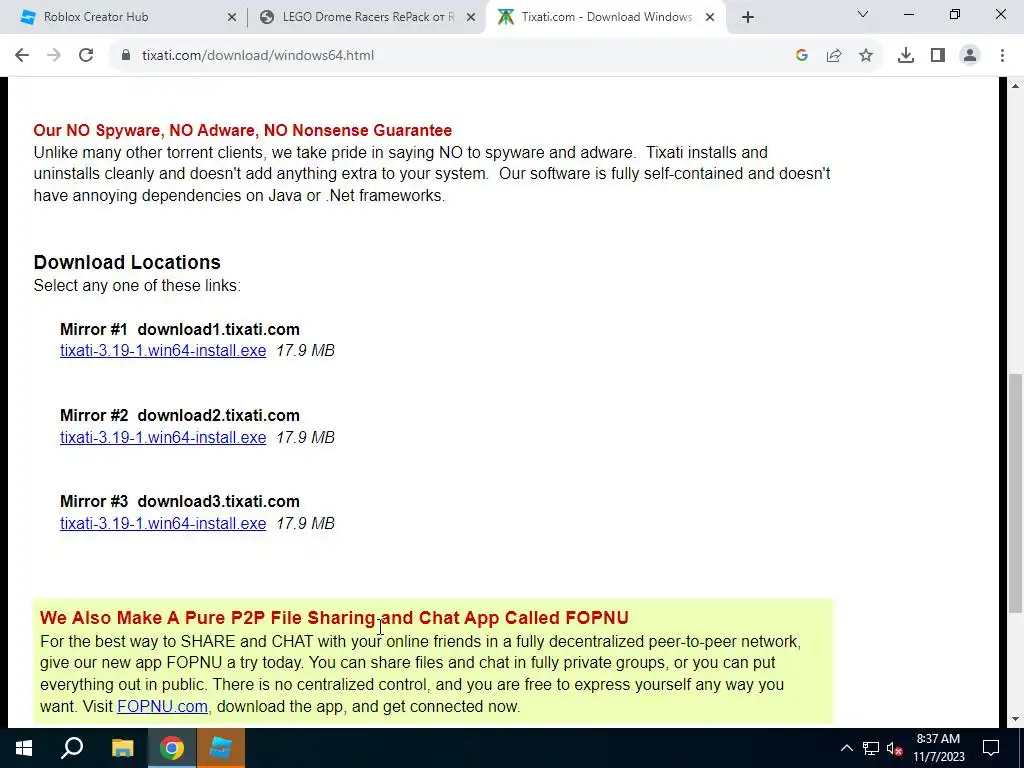Open the network status tray icon
Screen dimensions: 1024x768
pyautogui.click(x=871, y=748)
